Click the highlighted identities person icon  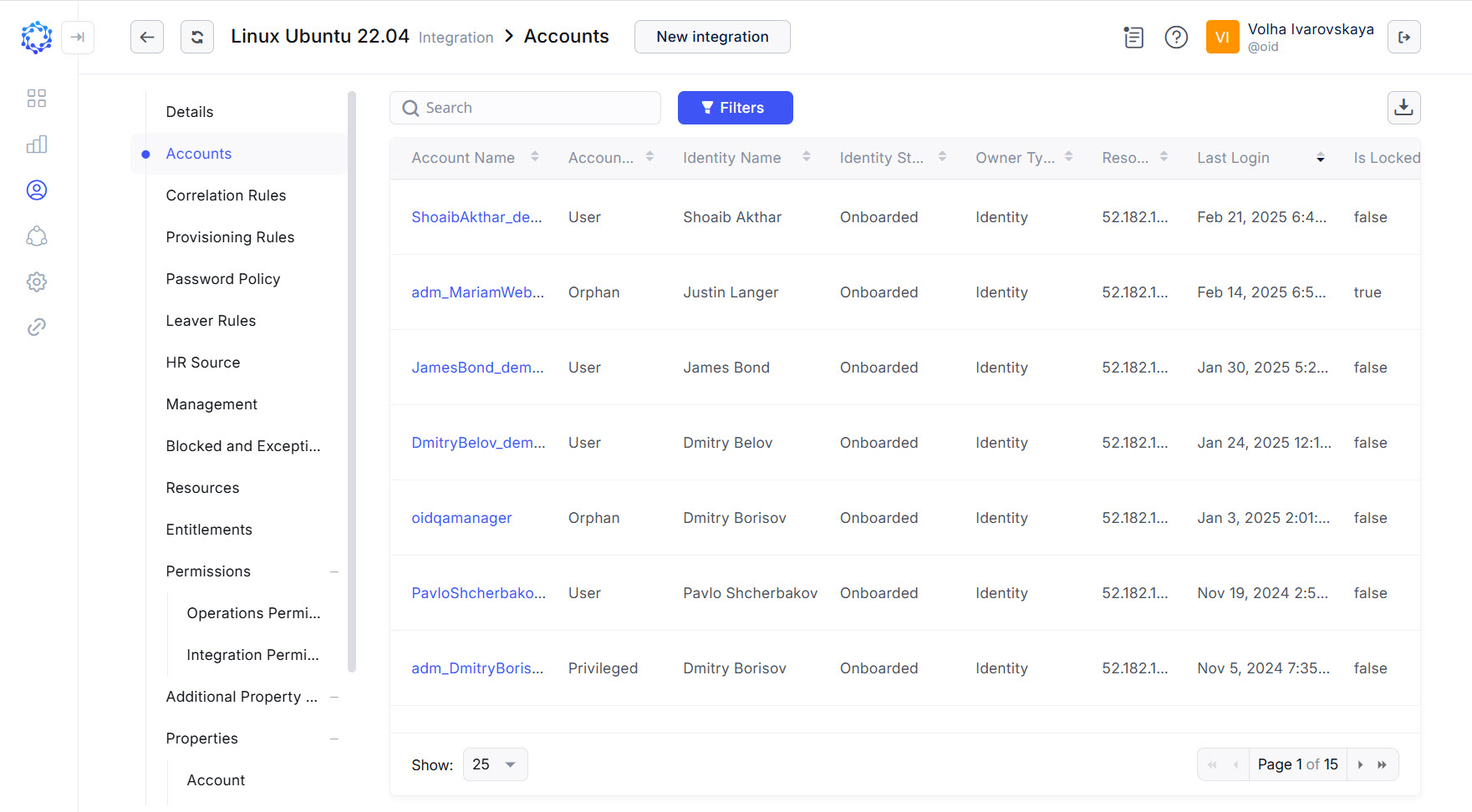pos(37,190)
